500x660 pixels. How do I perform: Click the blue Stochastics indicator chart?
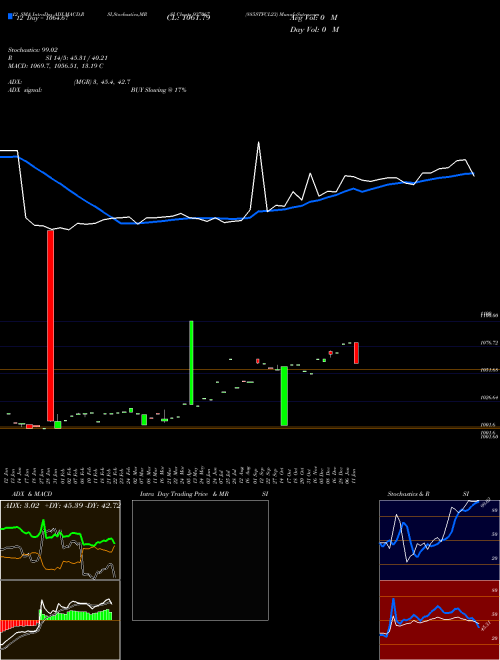click(x=439, y=540)
